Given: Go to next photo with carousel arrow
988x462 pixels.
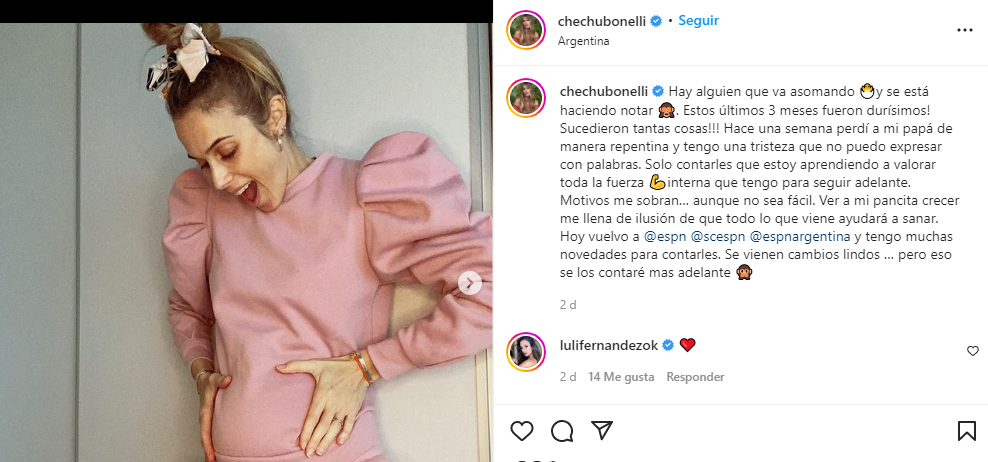Looking at the screenshot, I should point(469,283).
